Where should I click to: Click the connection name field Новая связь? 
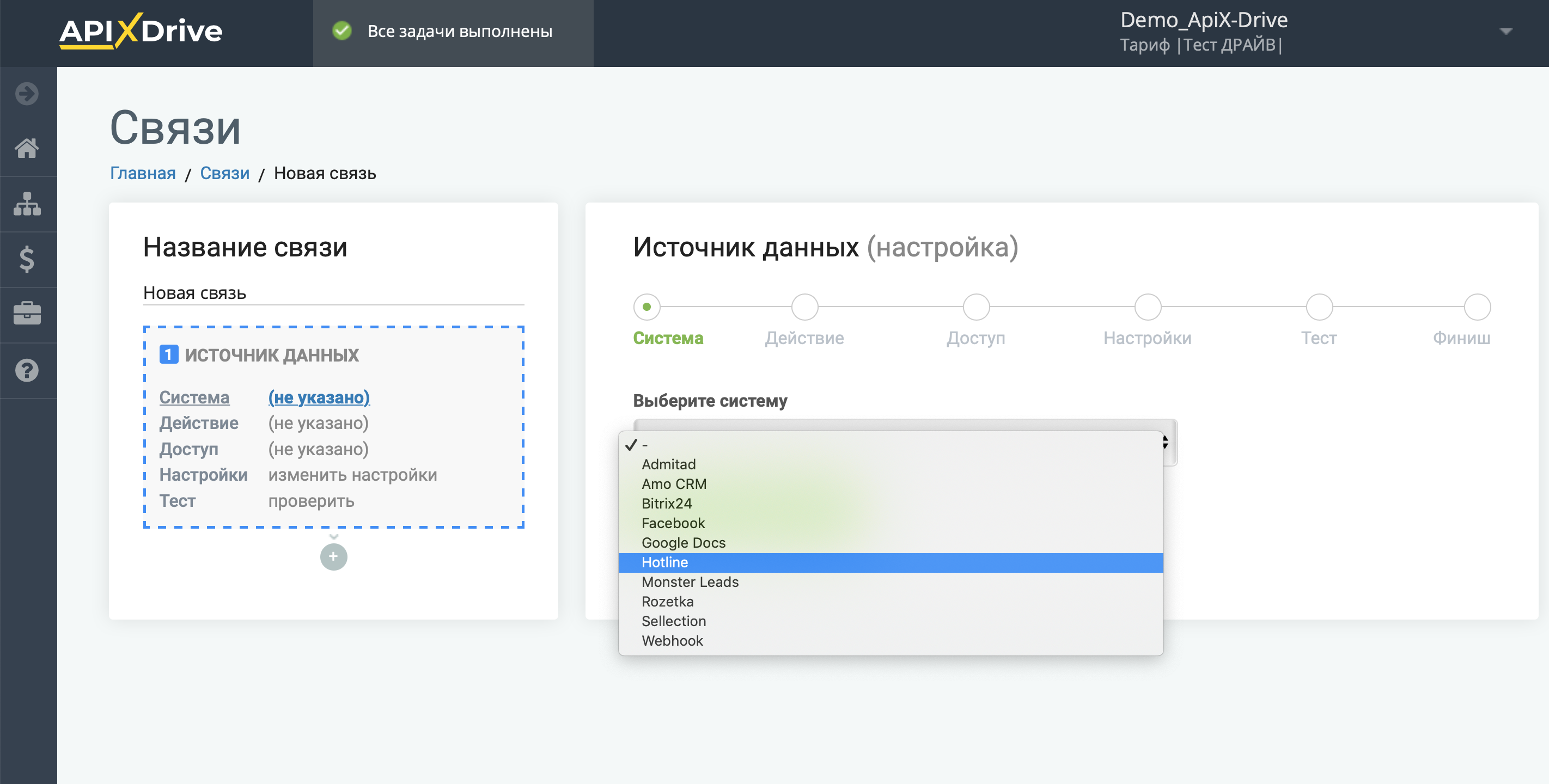pos(334,293)
